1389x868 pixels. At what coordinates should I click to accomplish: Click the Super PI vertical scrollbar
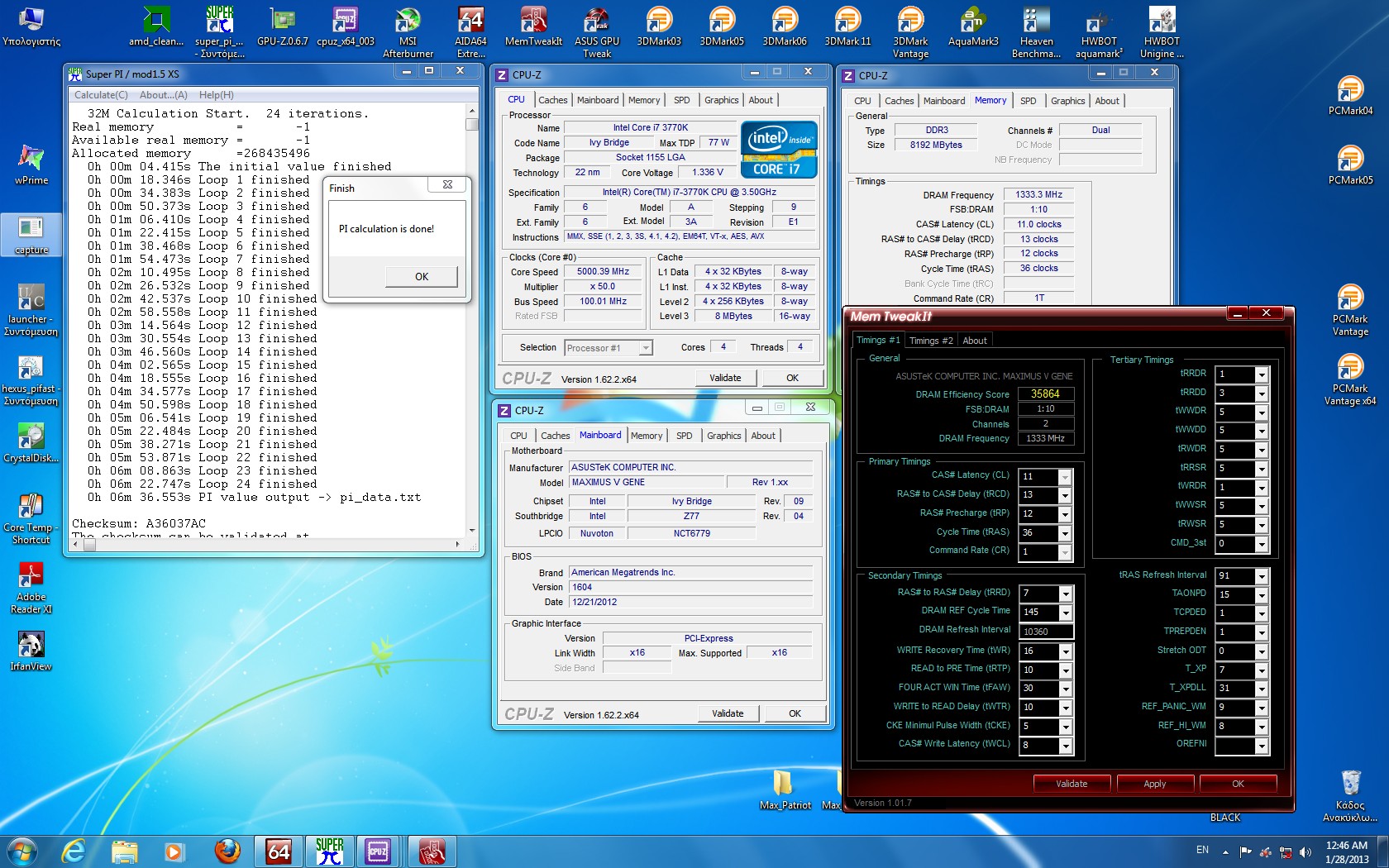[472, 321]
